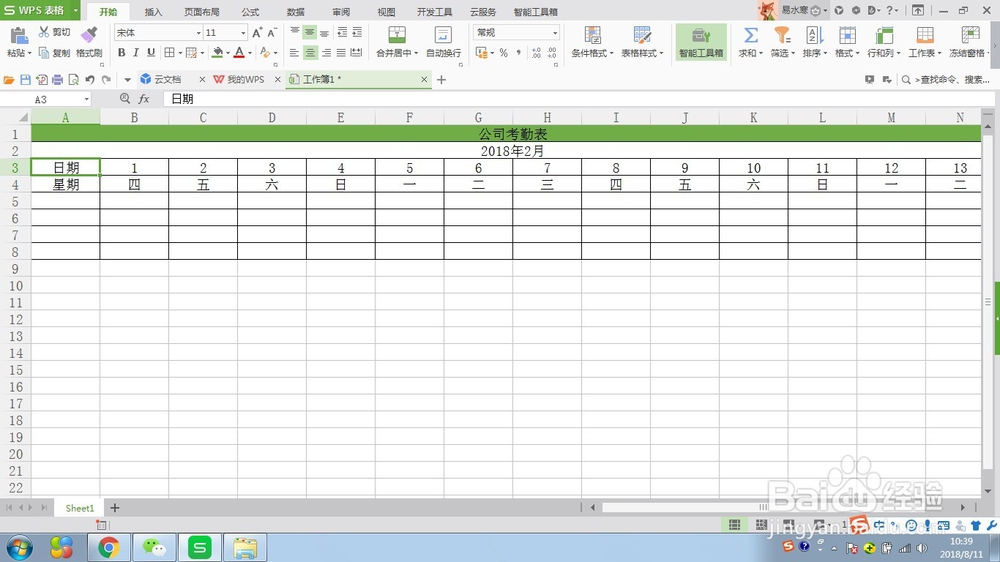Screen dimensions: 1000x562
Task: Toggle left text alignment
Action: tap(294, 53)
